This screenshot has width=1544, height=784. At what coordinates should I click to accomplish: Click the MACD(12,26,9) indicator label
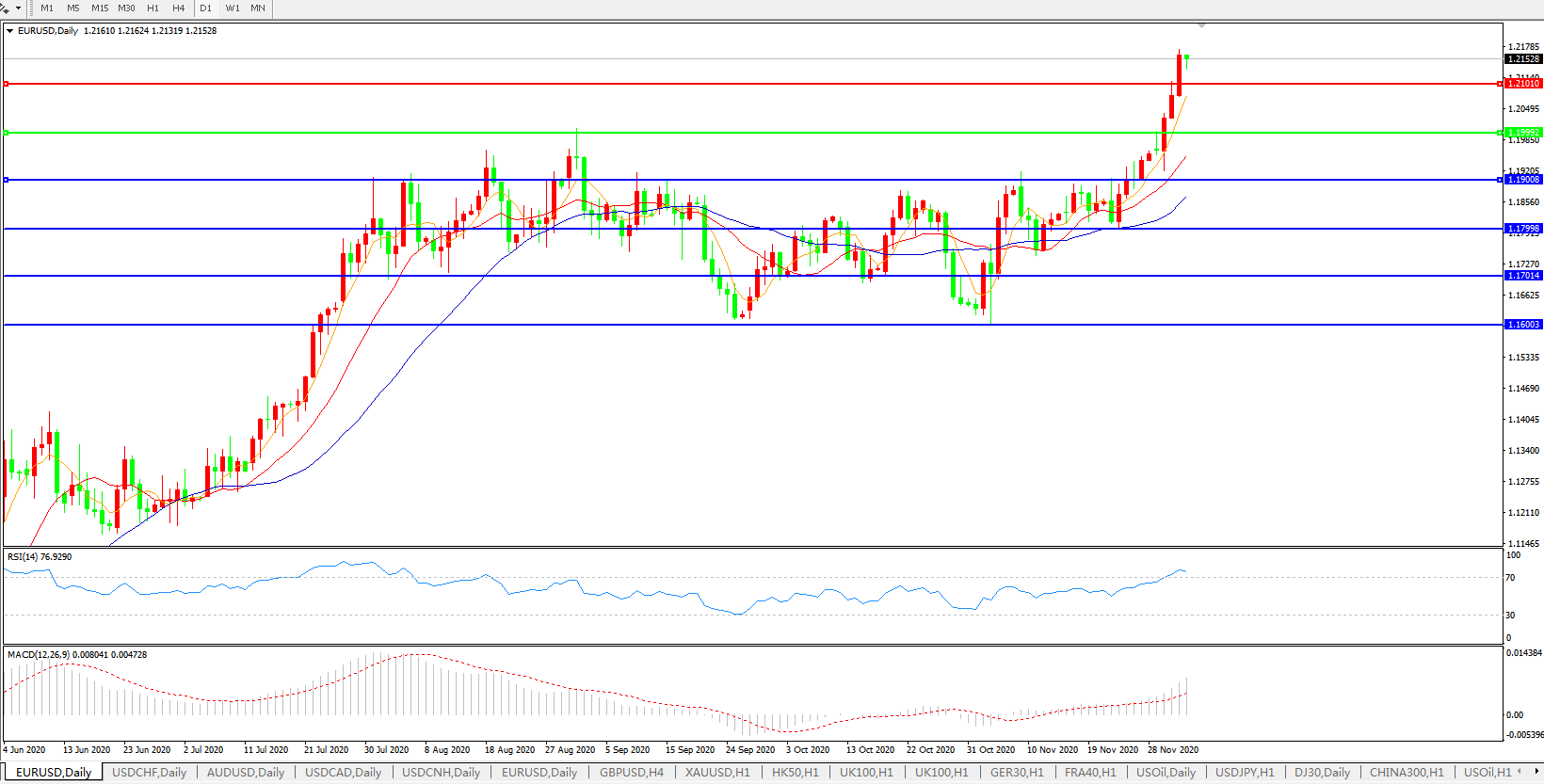pos(76,655)
